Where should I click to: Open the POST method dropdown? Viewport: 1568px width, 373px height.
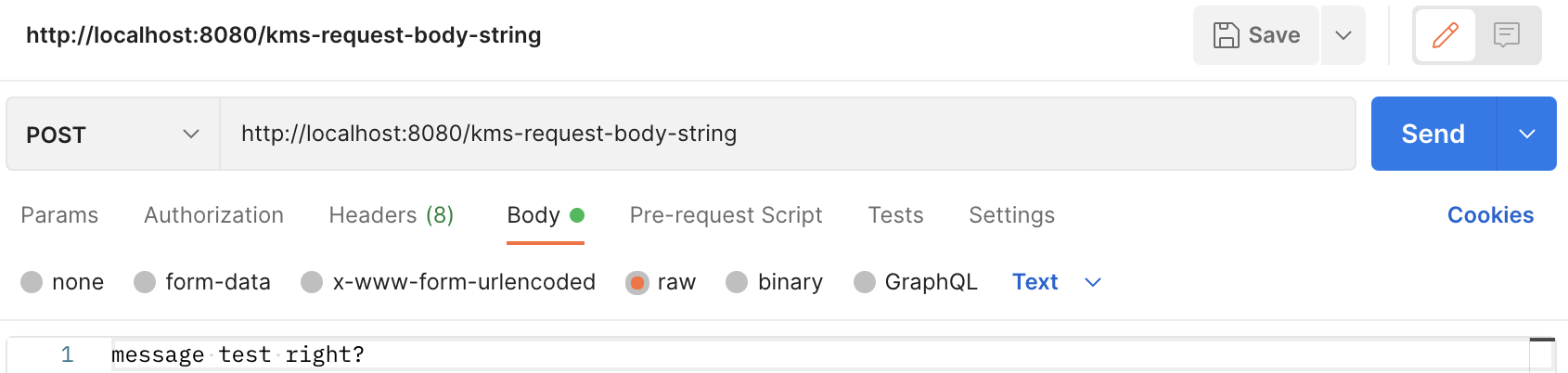(113, 135)
